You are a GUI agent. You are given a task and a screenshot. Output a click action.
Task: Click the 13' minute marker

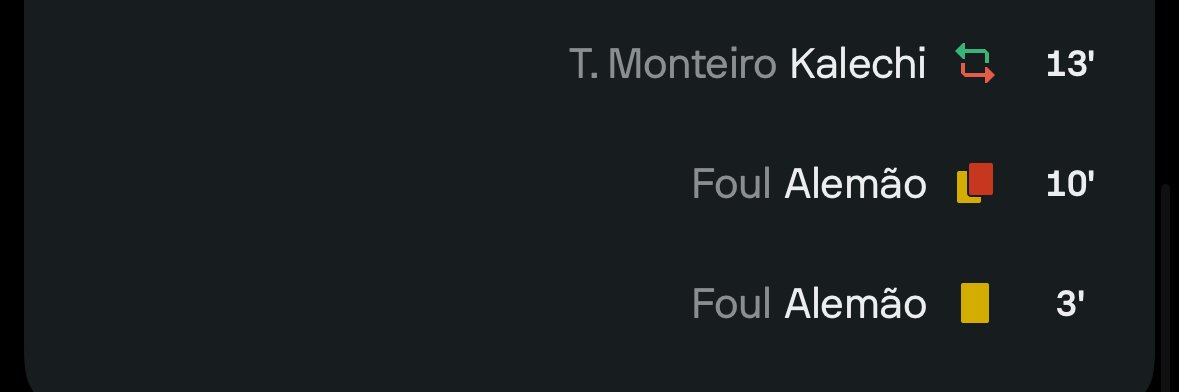pos(1070,64)
